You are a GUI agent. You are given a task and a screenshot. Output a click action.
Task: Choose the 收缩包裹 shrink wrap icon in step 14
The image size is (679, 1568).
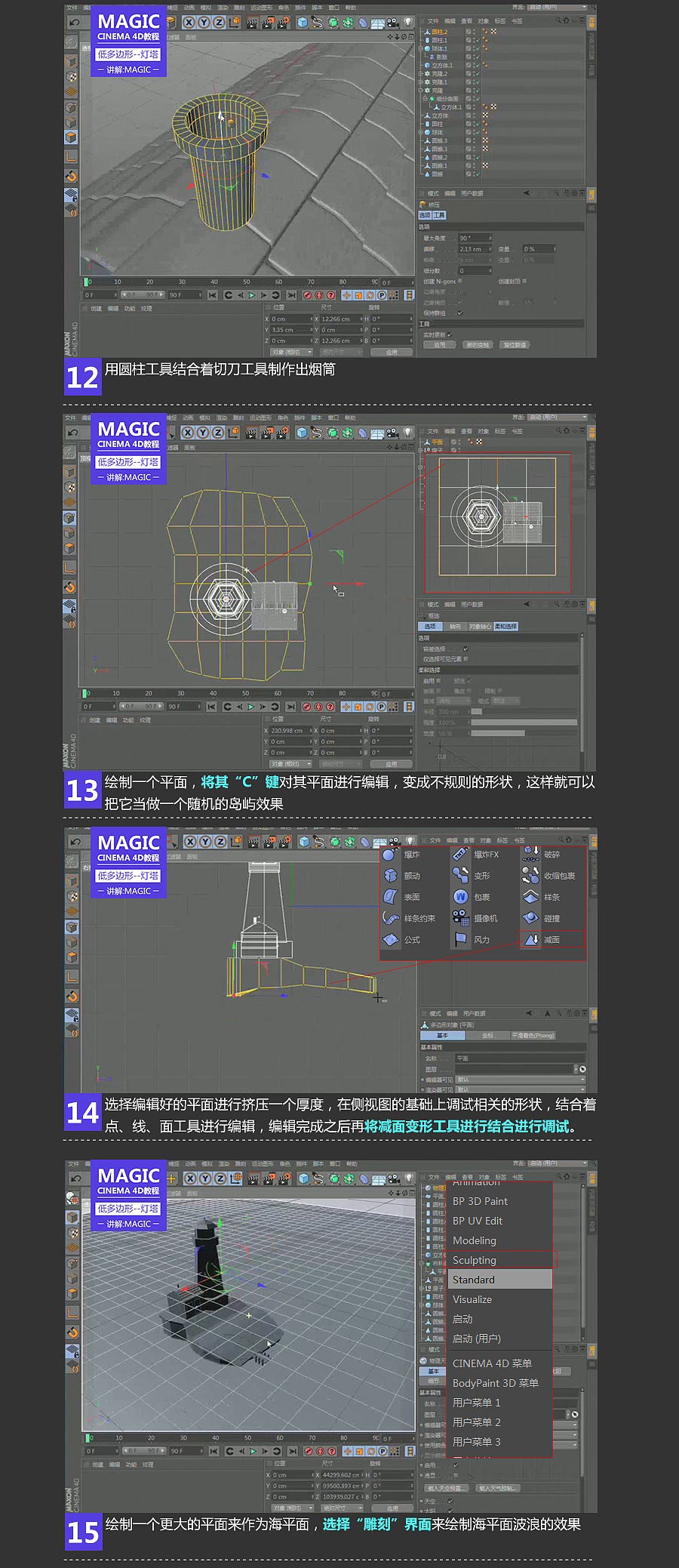pyautogui.click(x=530, y=876)
